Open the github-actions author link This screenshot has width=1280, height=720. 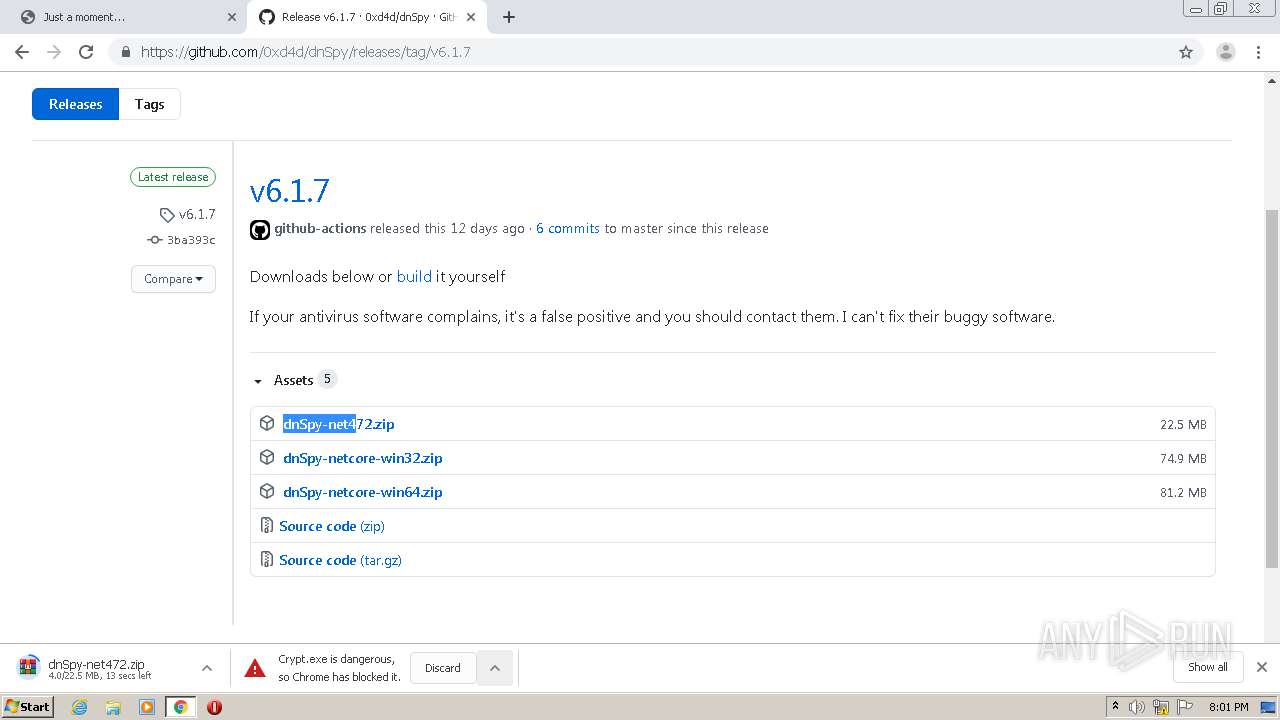click(x=320, y=228)
